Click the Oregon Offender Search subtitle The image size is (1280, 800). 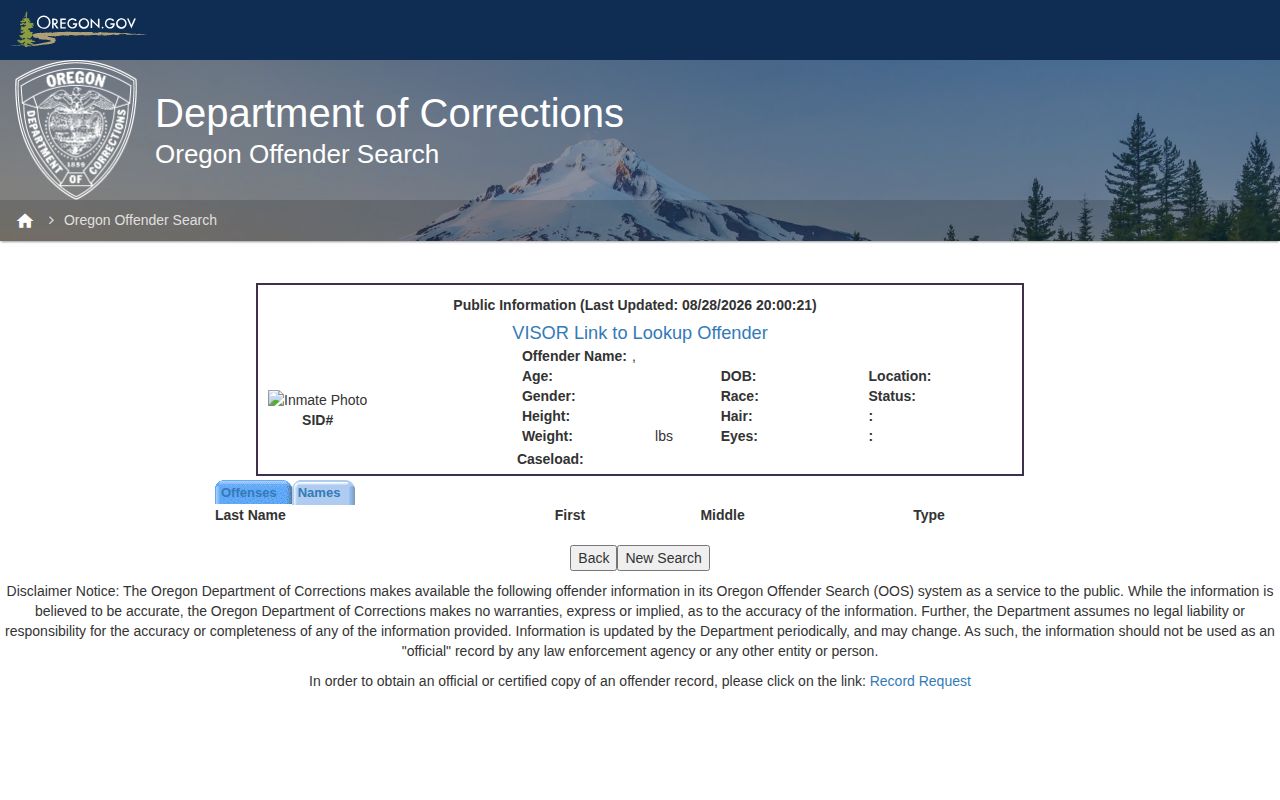click(x=297, y=154)
